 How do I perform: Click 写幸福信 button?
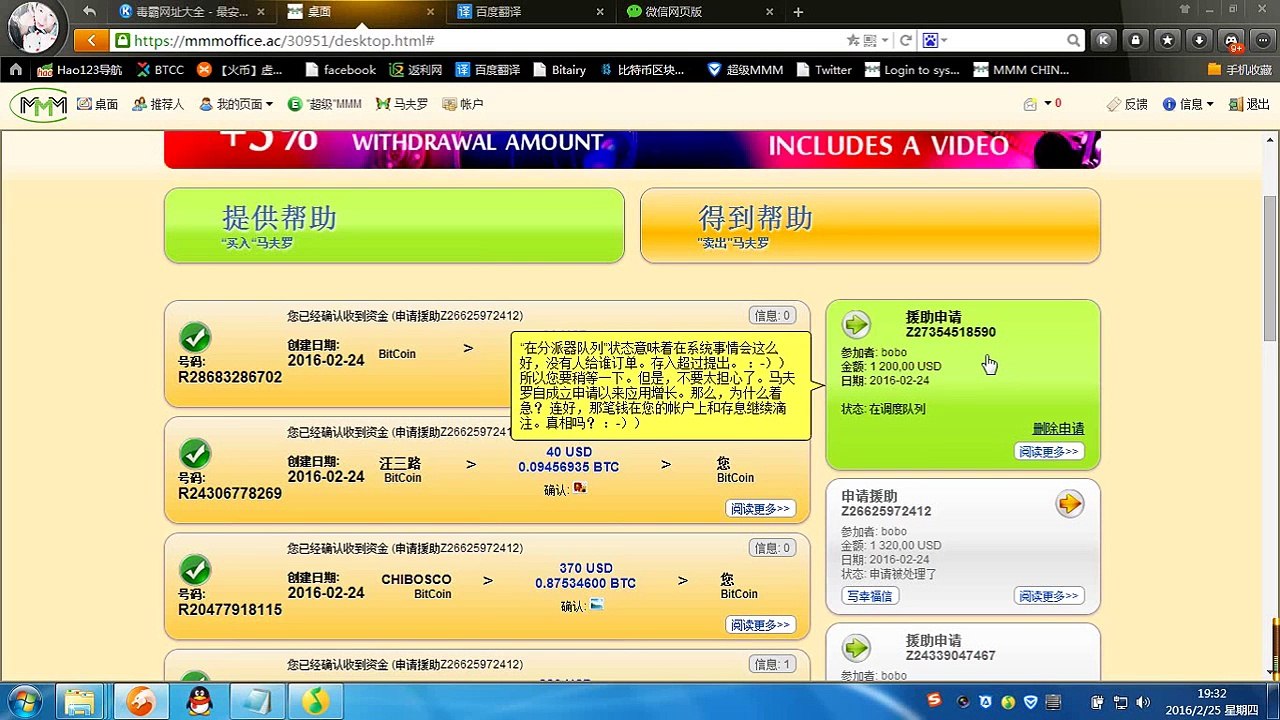tap(869, 595)
